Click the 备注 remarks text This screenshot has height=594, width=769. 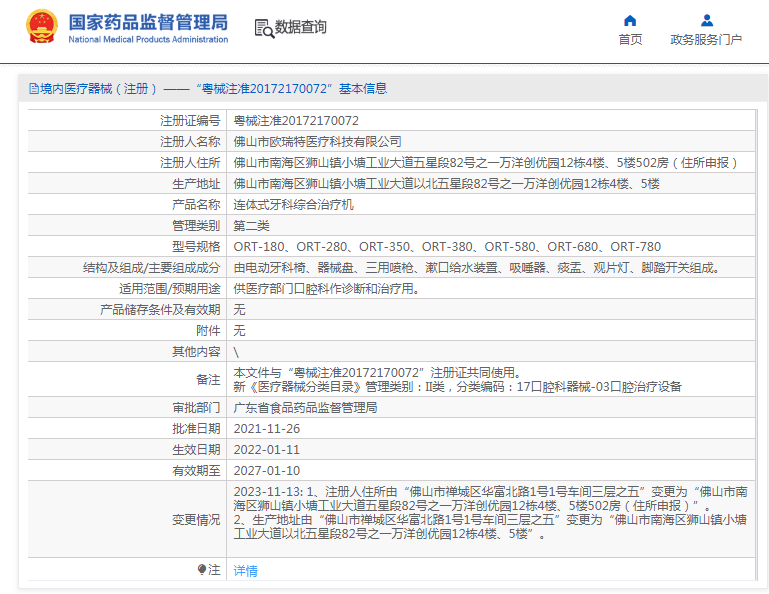tap(458, 380)
